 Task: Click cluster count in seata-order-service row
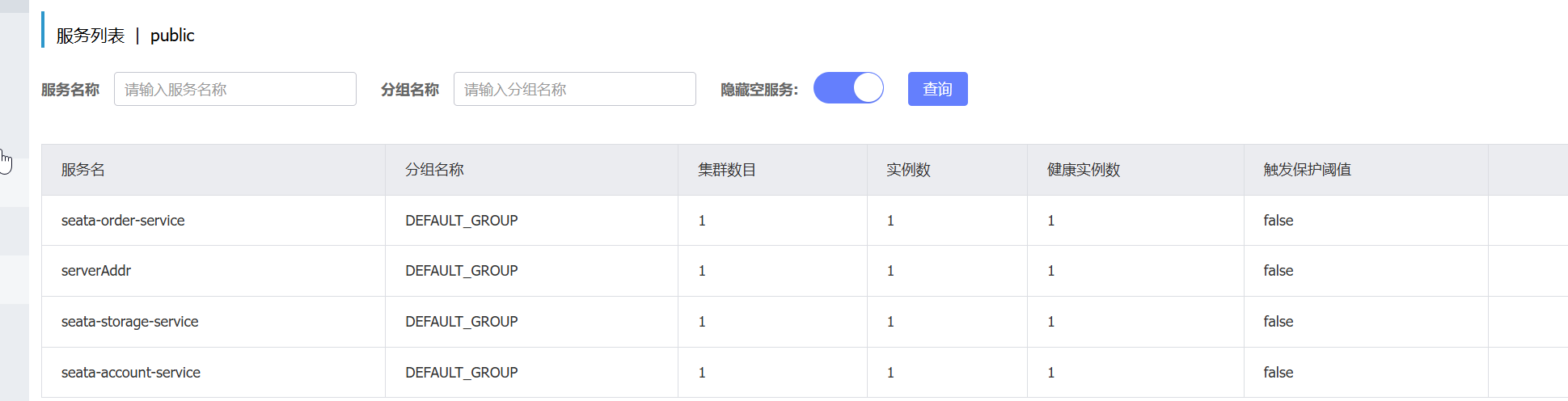click(702, 221)
